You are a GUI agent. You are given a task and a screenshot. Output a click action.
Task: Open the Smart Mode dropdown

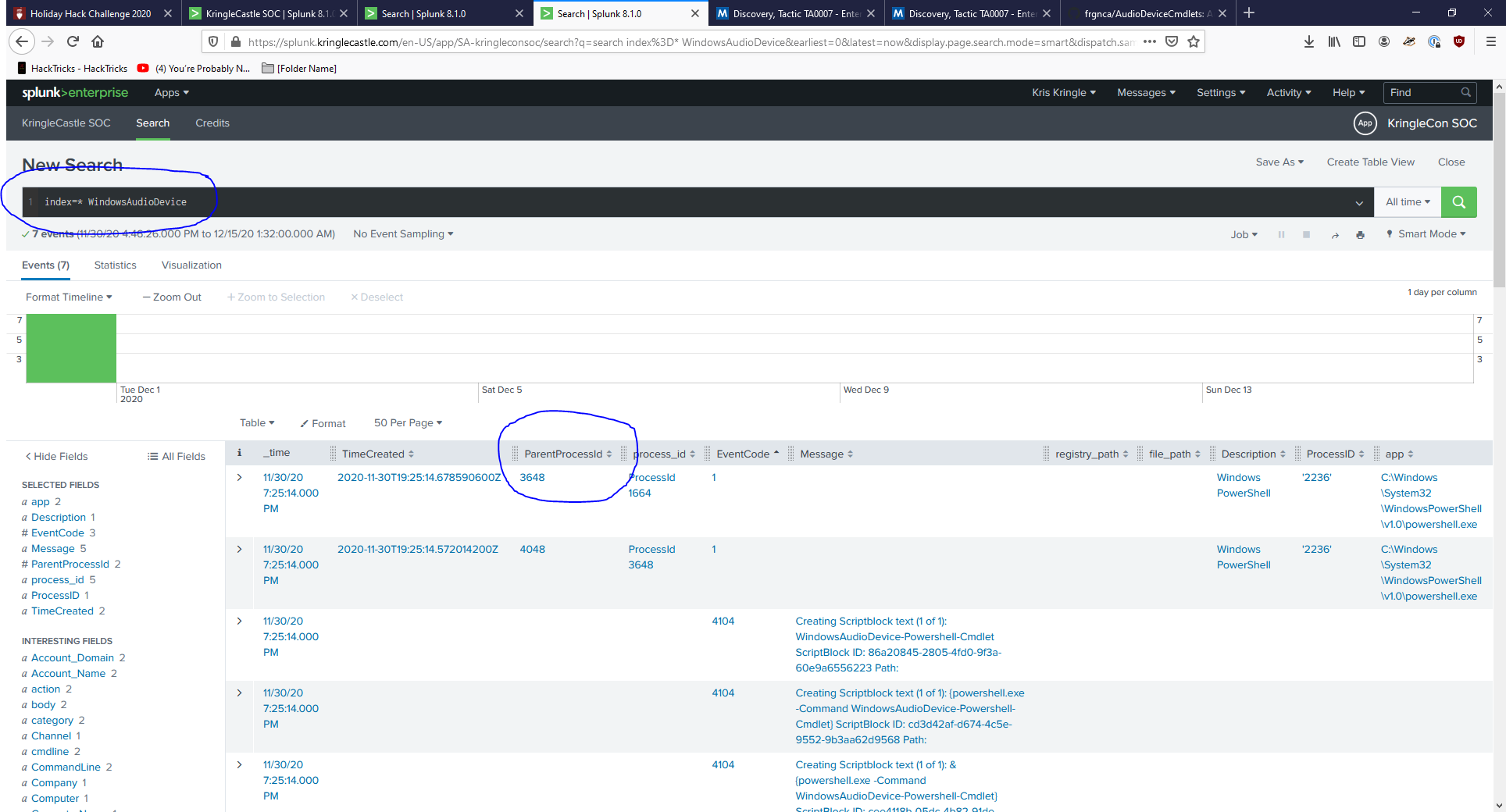pyautogui.click(x=1426, y=234)
